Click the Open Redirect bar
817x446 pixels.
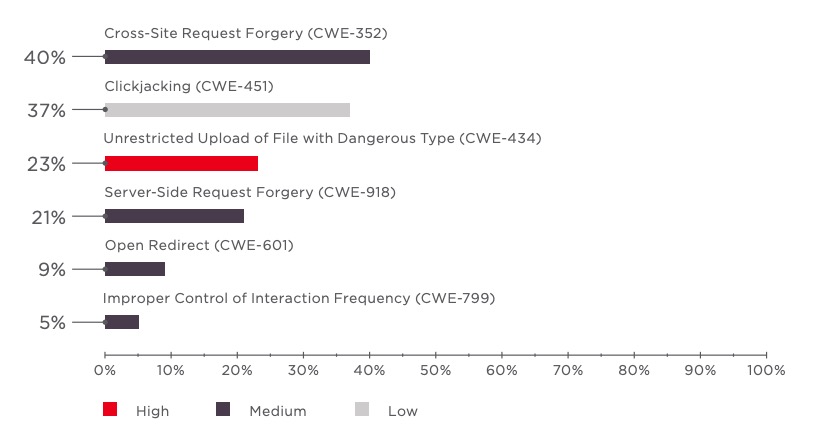tap(135, 269)
